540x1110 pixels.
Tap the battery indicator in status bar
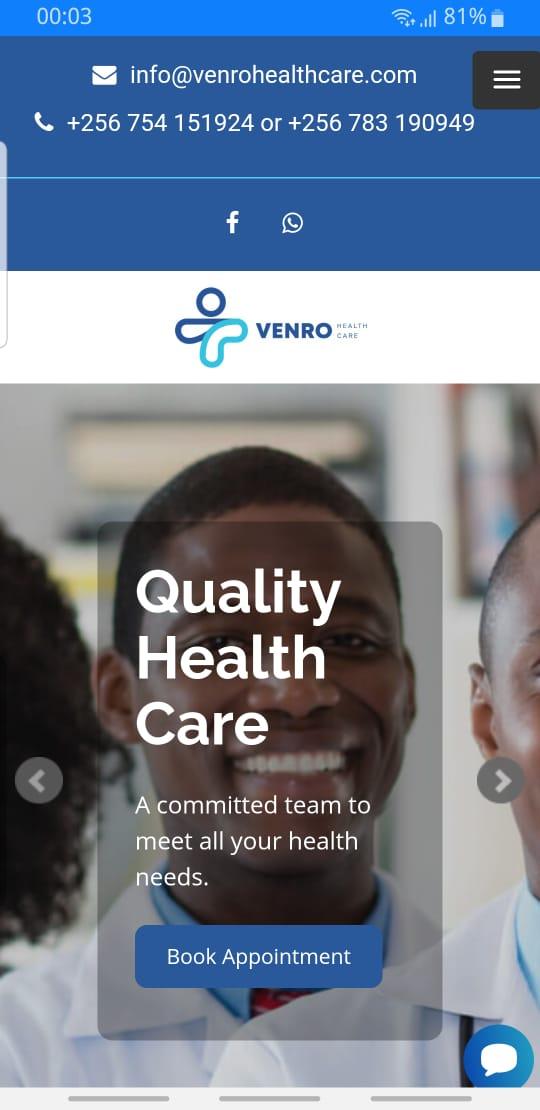(498, 18)
